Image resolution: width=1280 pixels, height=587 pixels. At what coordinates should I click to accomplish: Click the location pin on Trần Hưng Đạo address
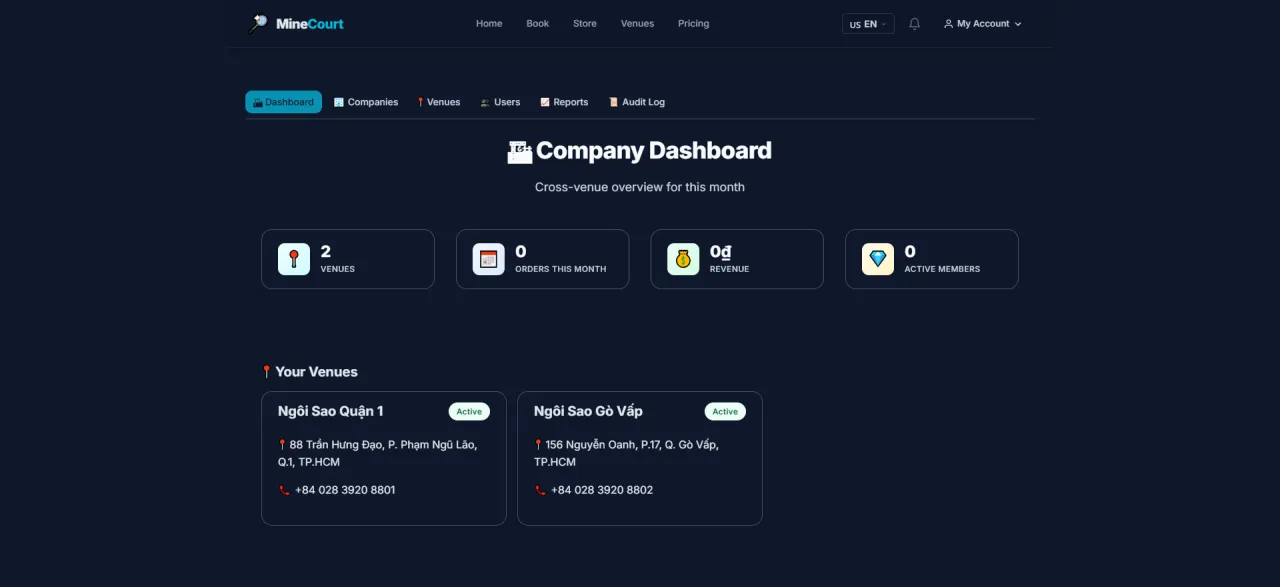[x=283, y=445]
